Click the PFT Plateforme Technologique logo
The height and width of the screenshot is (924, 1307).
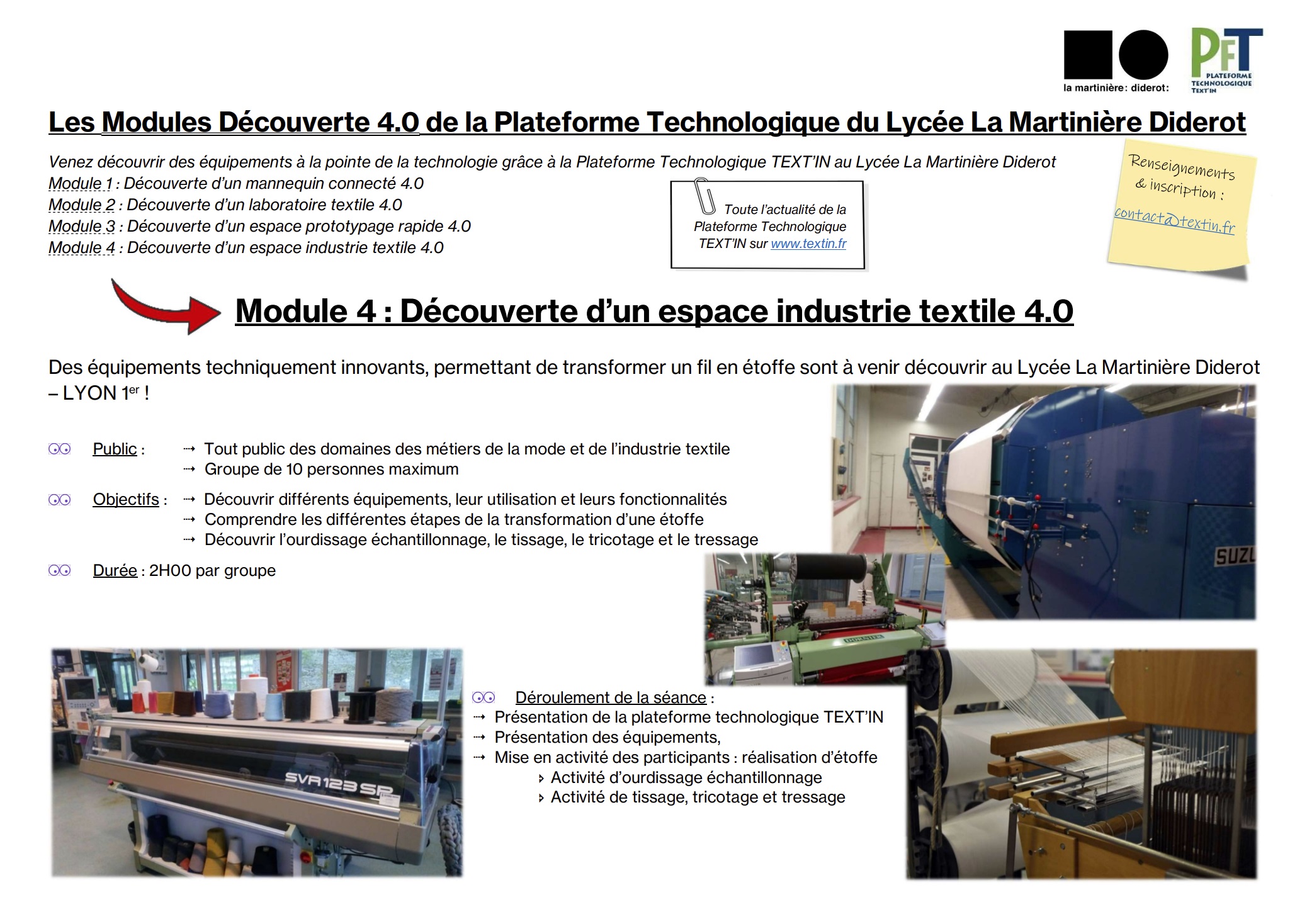(1226, 60)
